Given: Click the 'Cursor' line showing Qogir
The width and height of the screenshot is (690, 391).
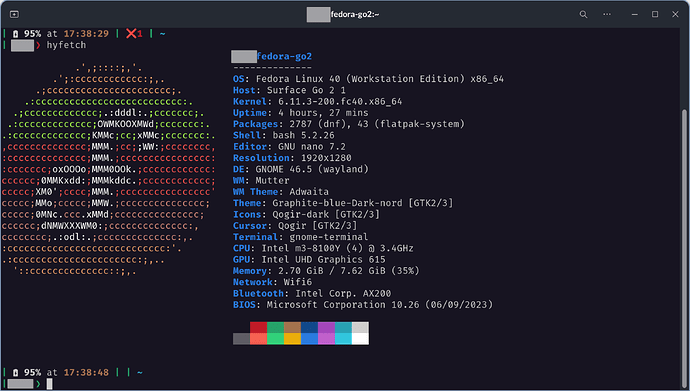Looking at the screenshot, I should coord(295,226).
